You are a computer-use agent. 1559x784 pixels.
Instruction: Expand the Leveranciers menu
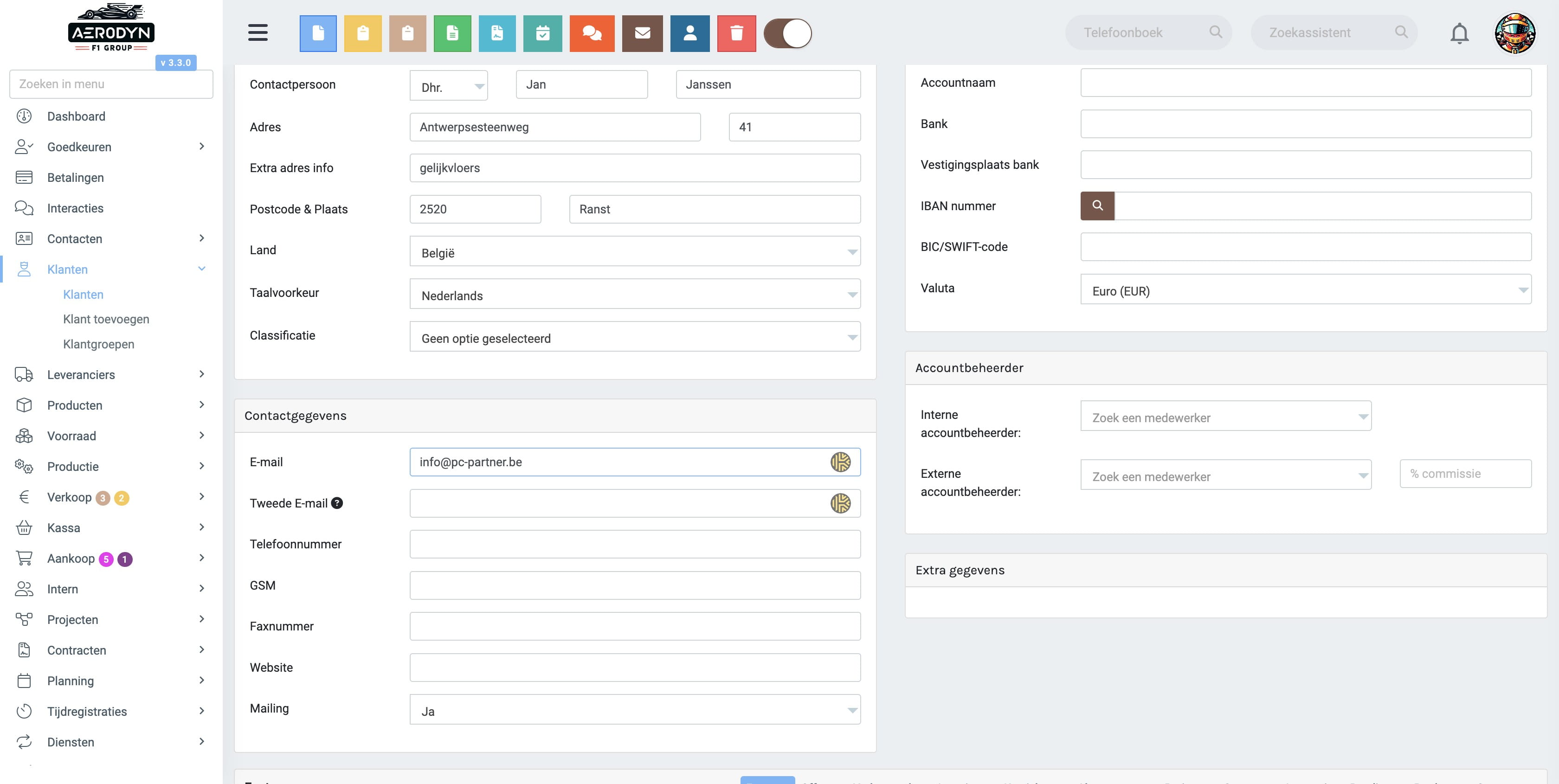coord(111,374)
